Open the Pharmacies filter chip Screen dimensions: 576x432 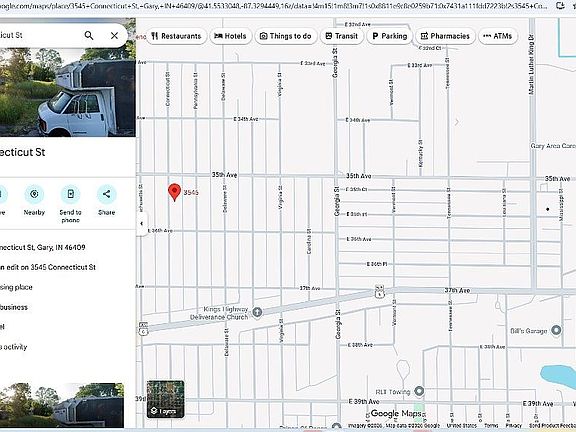[445, 36]
